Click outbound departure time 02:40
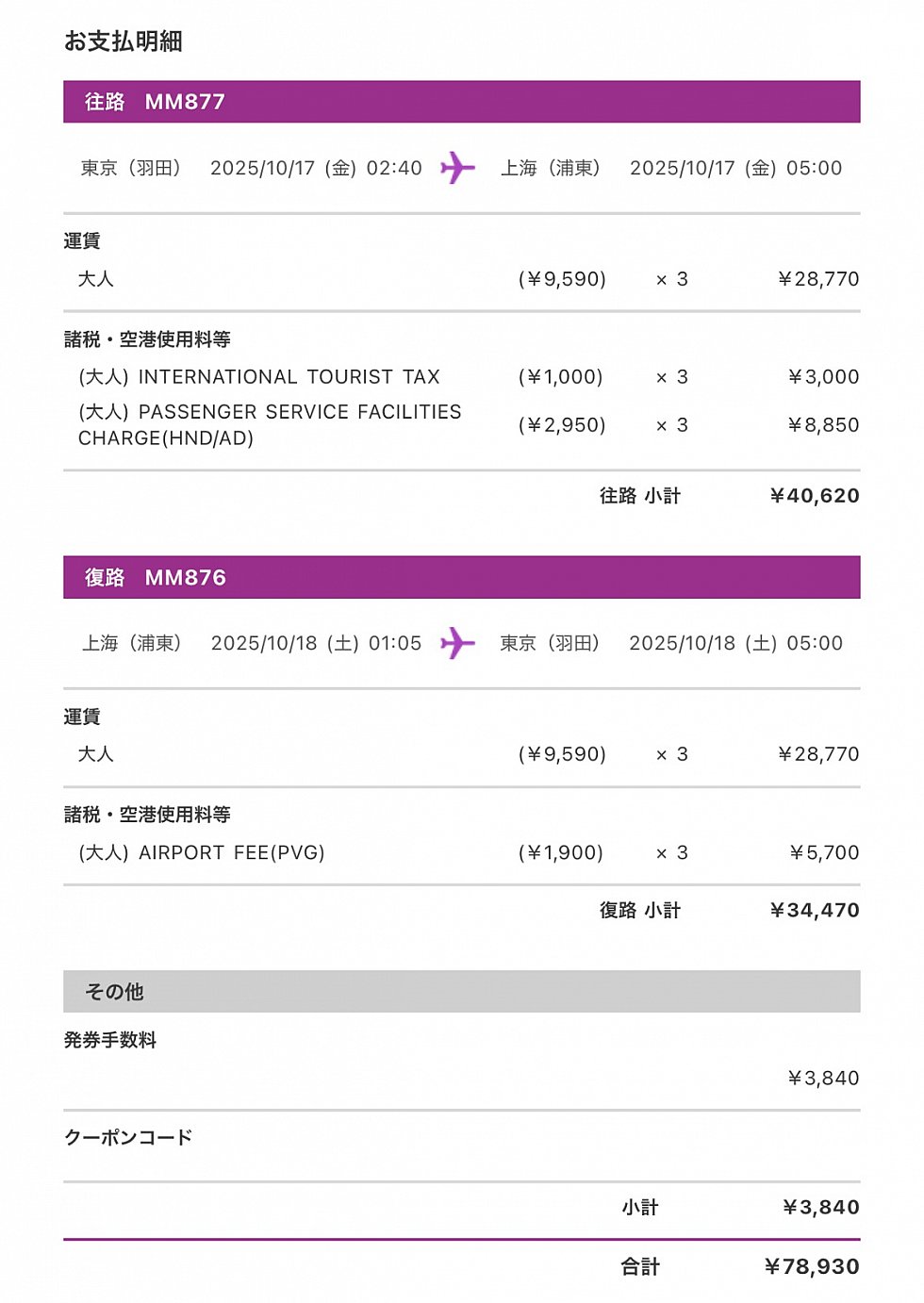The width and height of the screenshot is (924, 1303). point(394,168)
